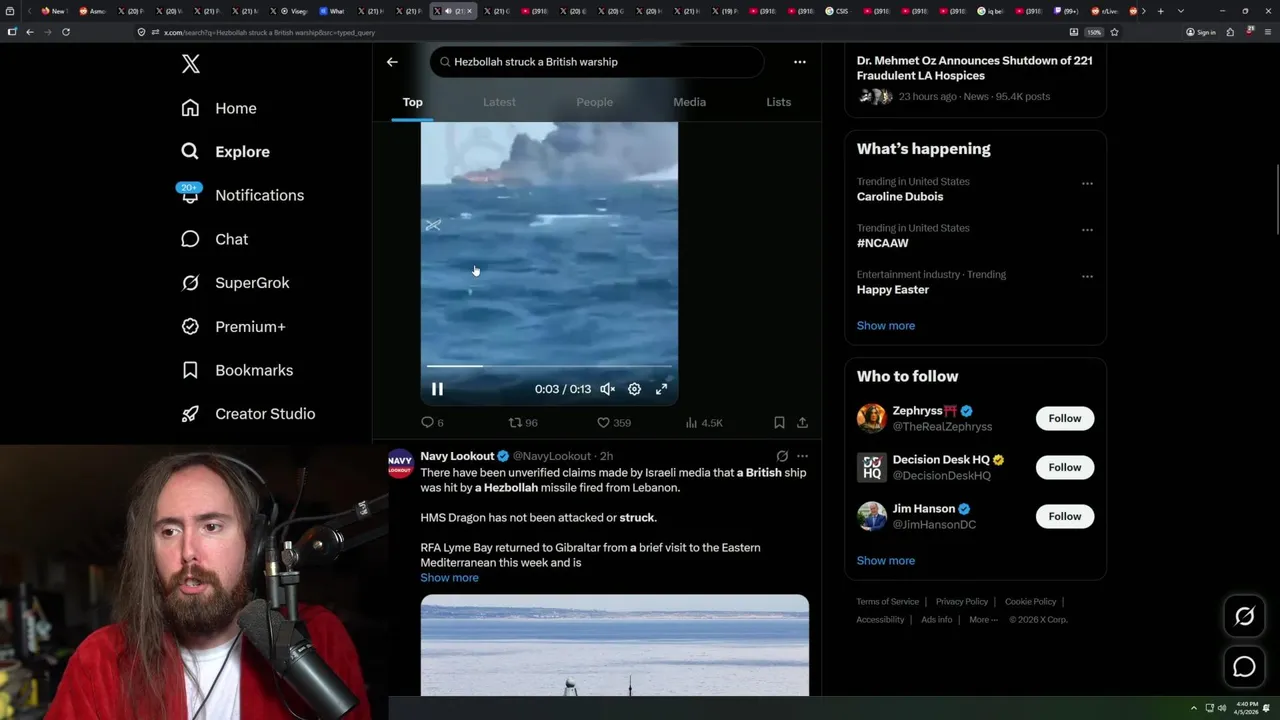The height and width of the screenshot is (720, 1280).
Task: Go to Home in the sidebar
Action: [x=219, y=108]
